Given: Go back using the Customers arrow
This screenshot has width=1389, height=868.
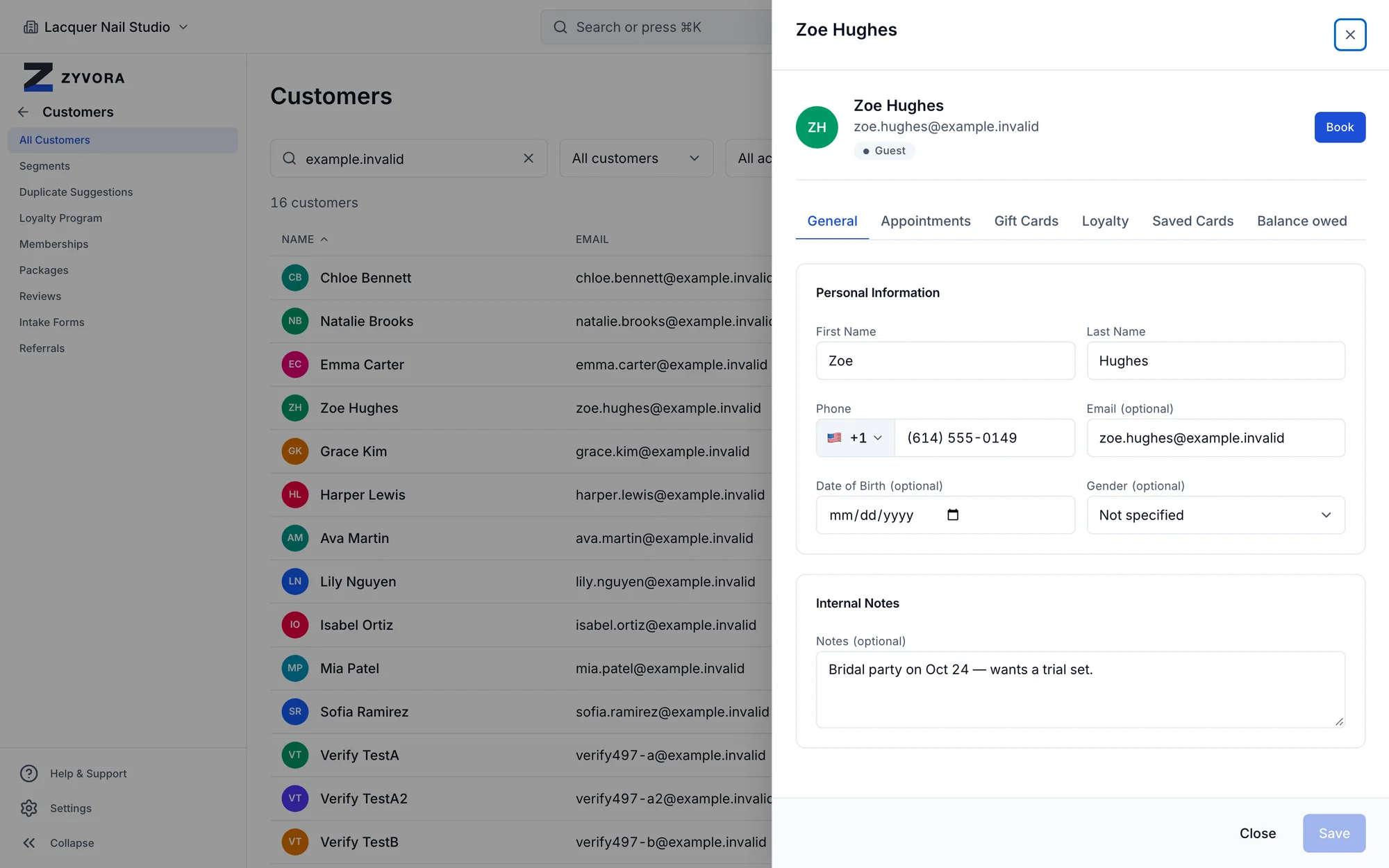Looking at the screenshot, I should [x=23, y=112].
